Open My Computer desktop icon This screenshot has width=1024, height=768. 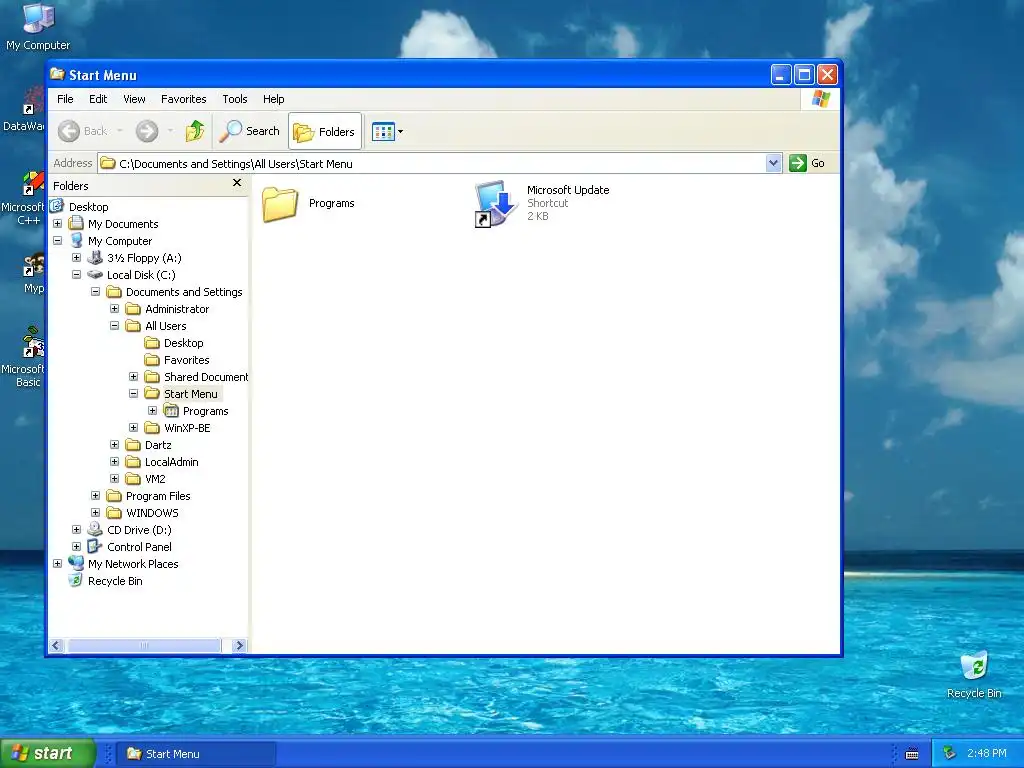38,27
